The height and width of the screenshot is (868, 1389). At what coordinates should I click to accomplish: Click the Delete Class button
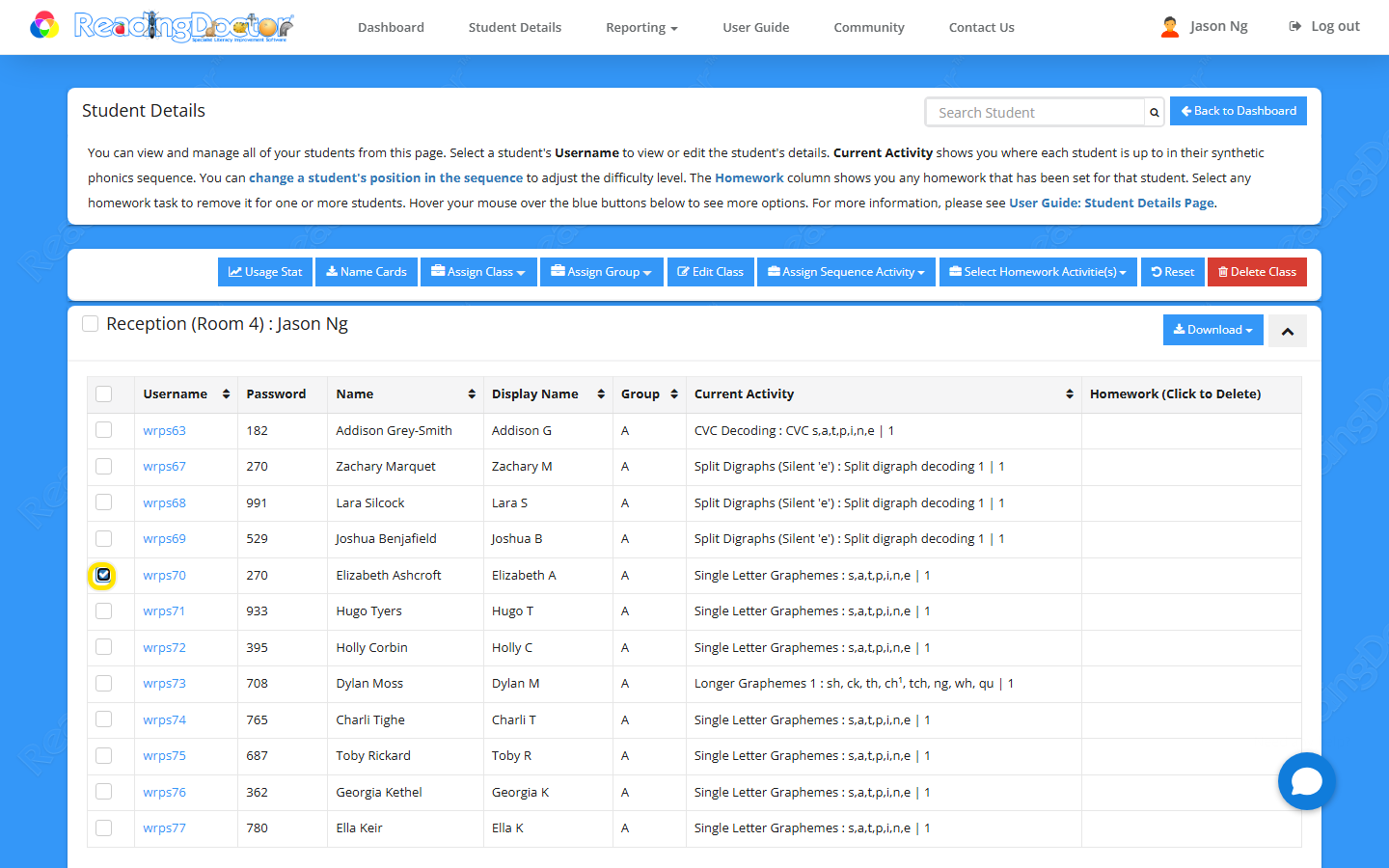pyautogui.click(x=1257, y=272)
